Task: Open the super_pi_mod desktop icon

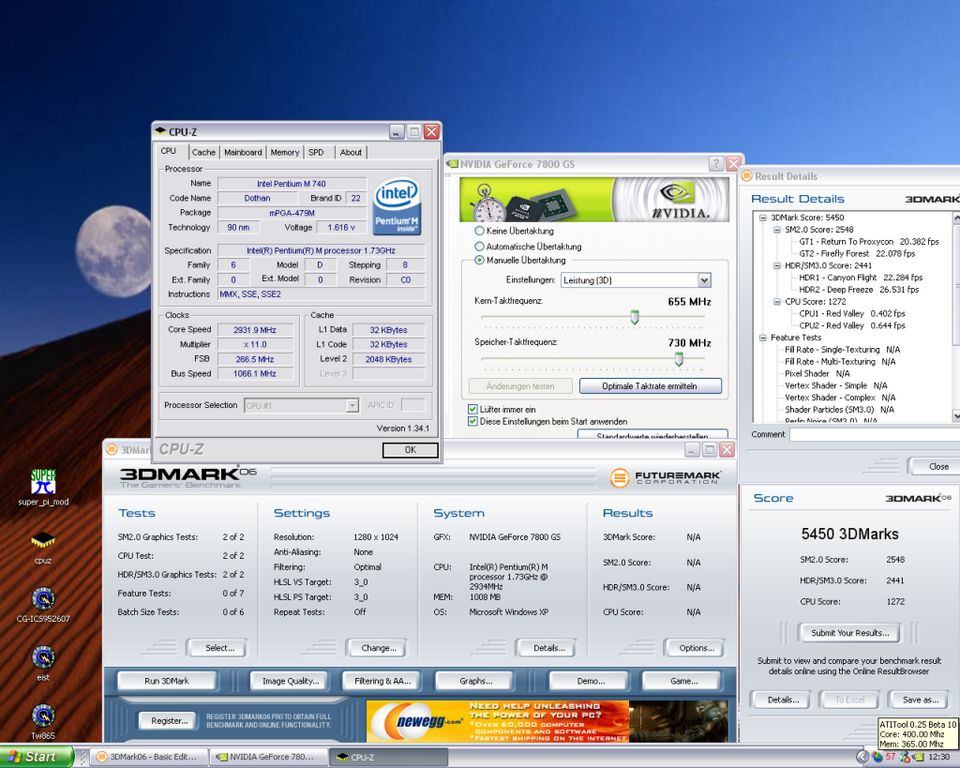Action: (43, 482)
